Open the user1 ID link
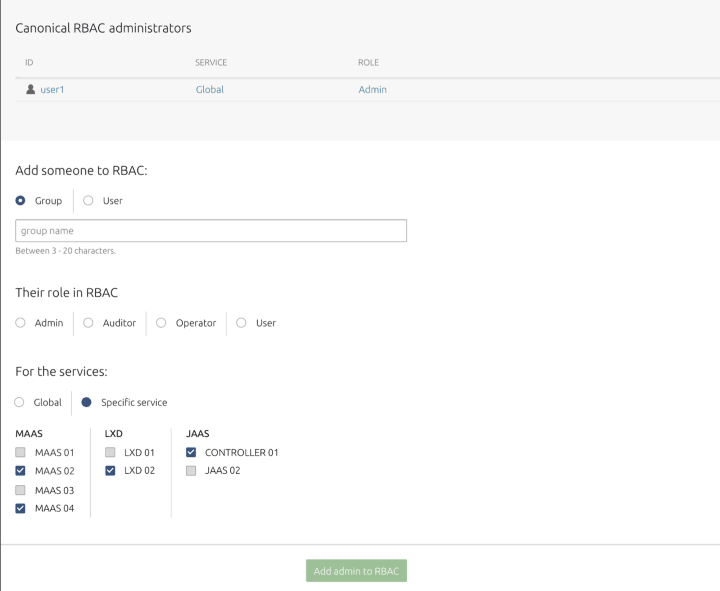The image size is (720, 591). [x=53, y=90]
